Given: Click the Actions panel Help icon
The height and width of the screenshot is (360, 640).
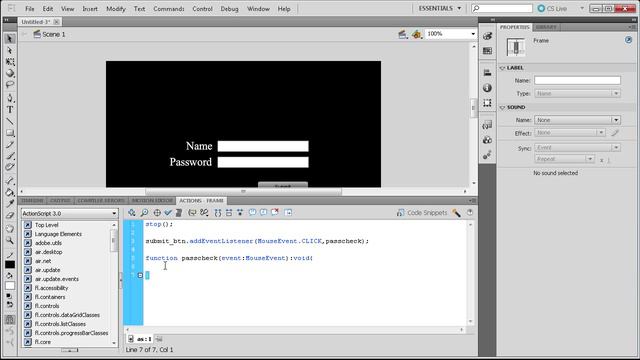Looking at the screenshot, I should point(470,212).
